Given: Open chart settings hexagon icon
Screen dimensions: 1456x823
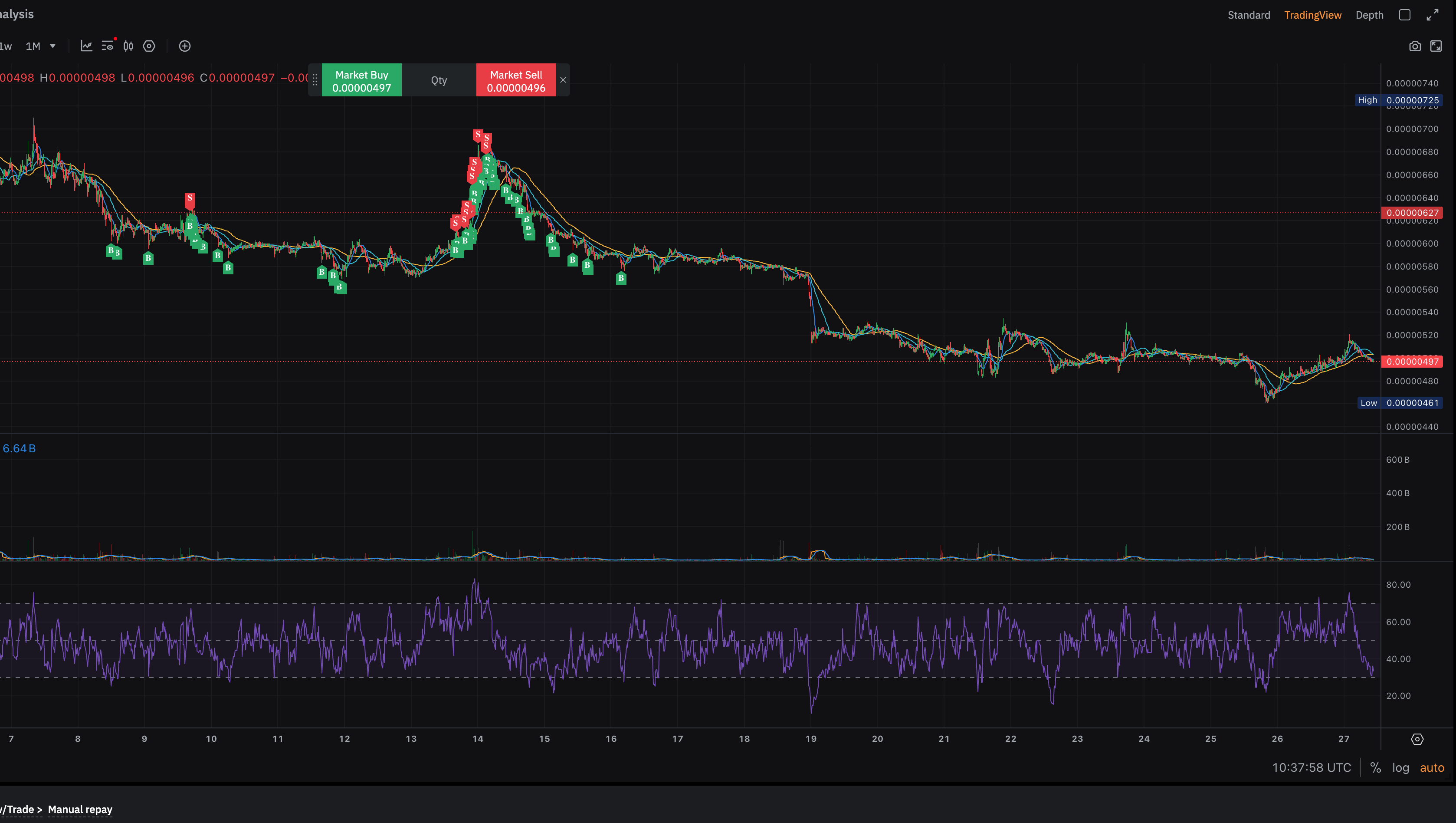Looking at the screenshot, I should point(149,46).
